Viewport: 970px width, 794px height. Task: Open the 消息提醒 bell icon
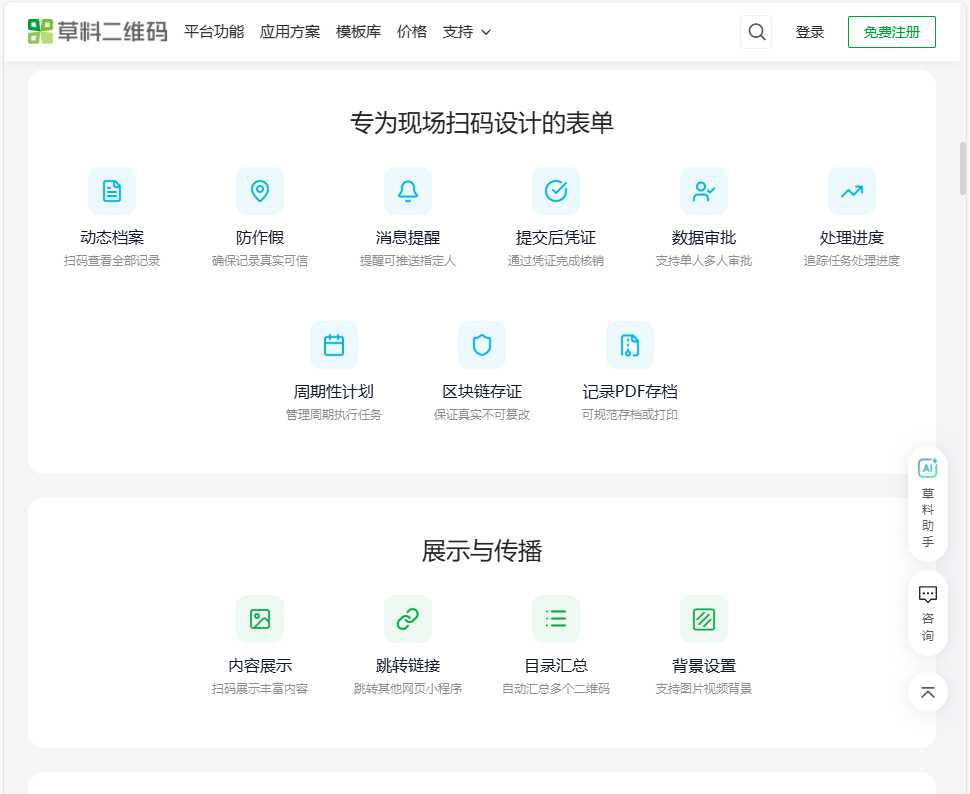408,190
